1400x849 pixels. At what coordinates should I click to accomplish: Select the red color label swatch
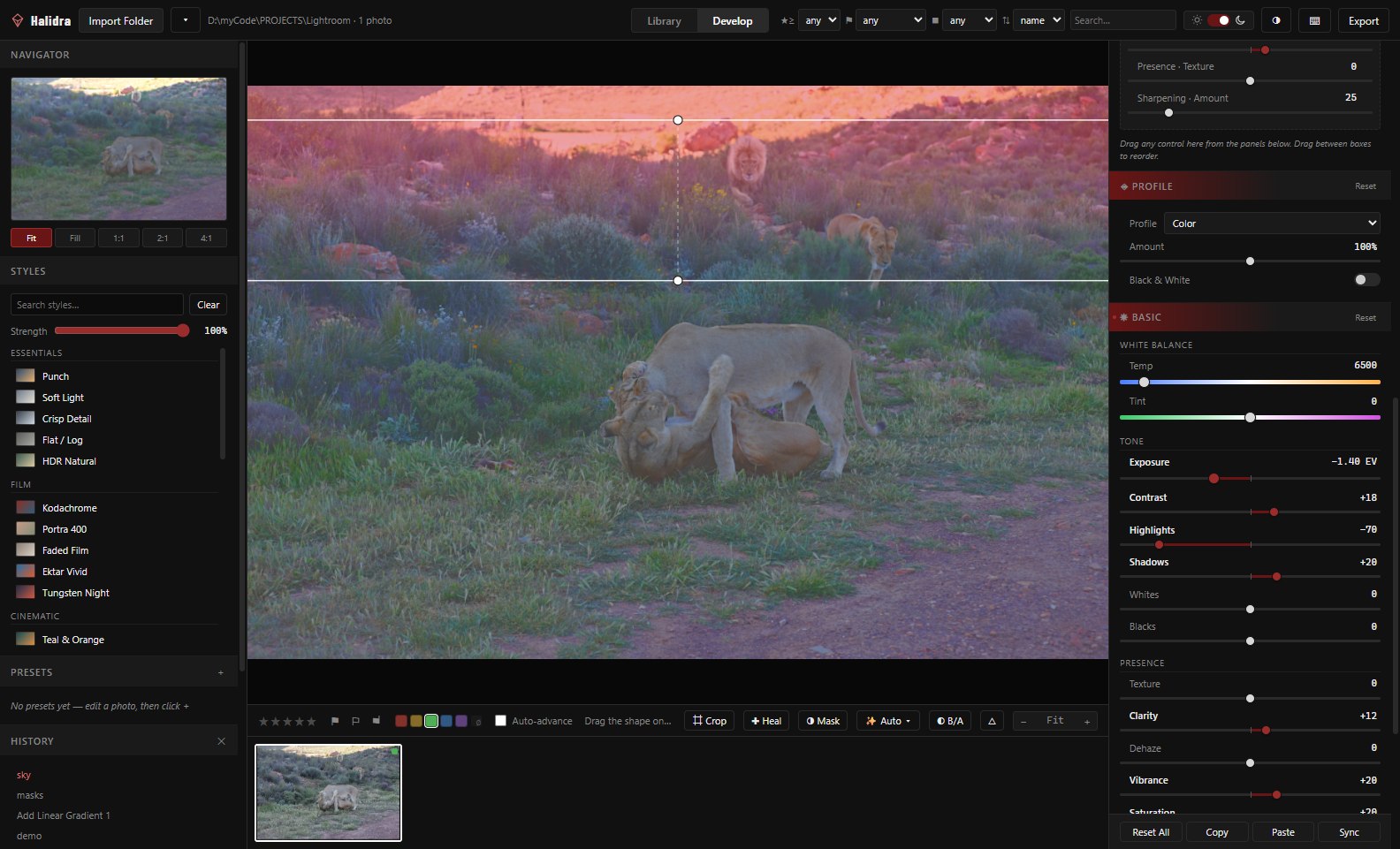pyautogui.click(x=400, y=721)
